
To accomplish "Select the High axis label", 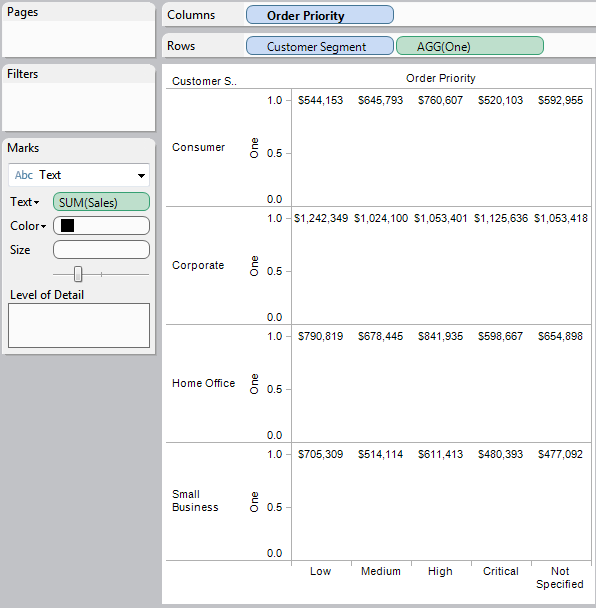I will pyautogui.click(x=441, y=571).
